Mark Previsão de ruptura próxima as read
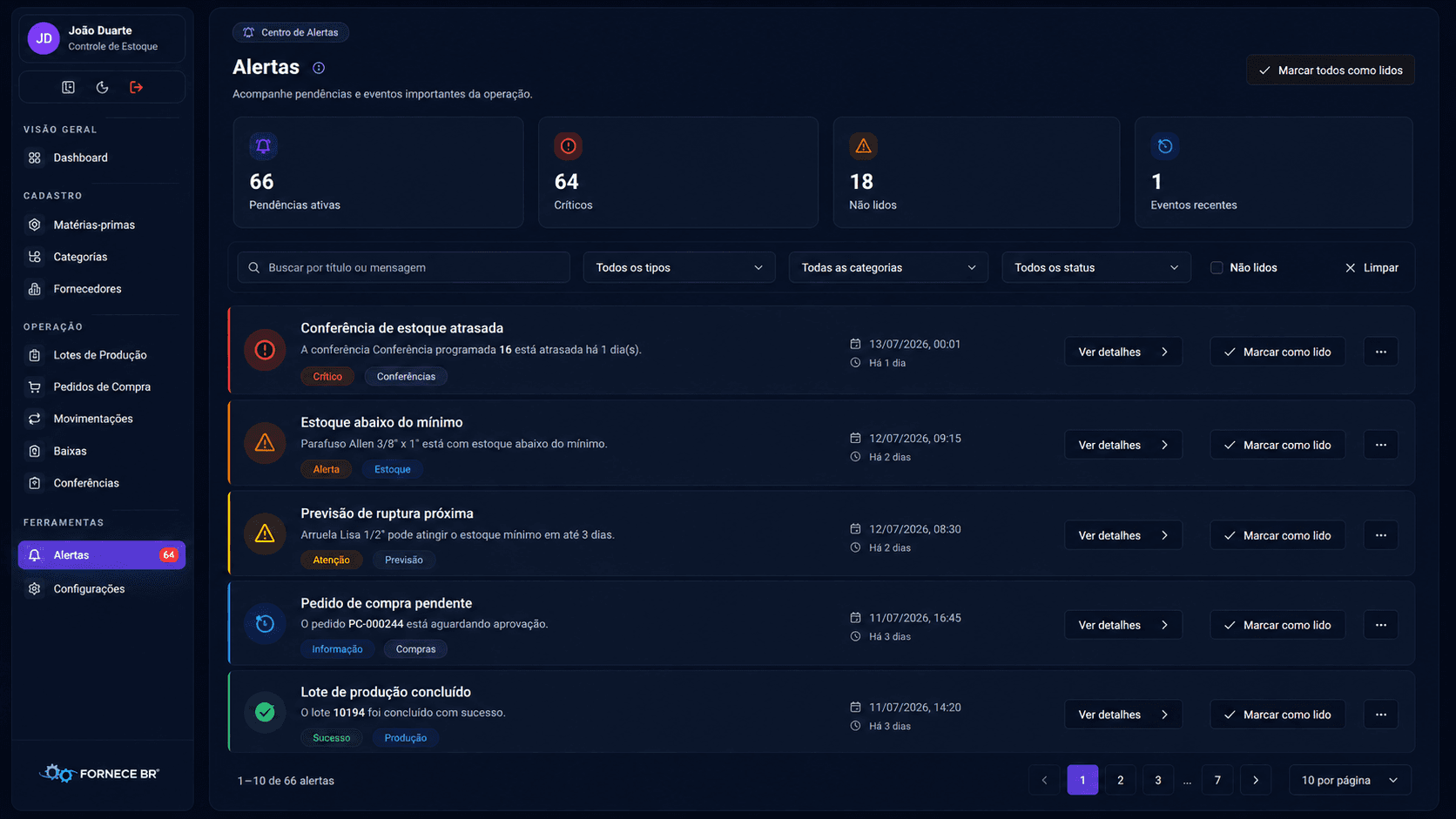 click(1277, 535)
